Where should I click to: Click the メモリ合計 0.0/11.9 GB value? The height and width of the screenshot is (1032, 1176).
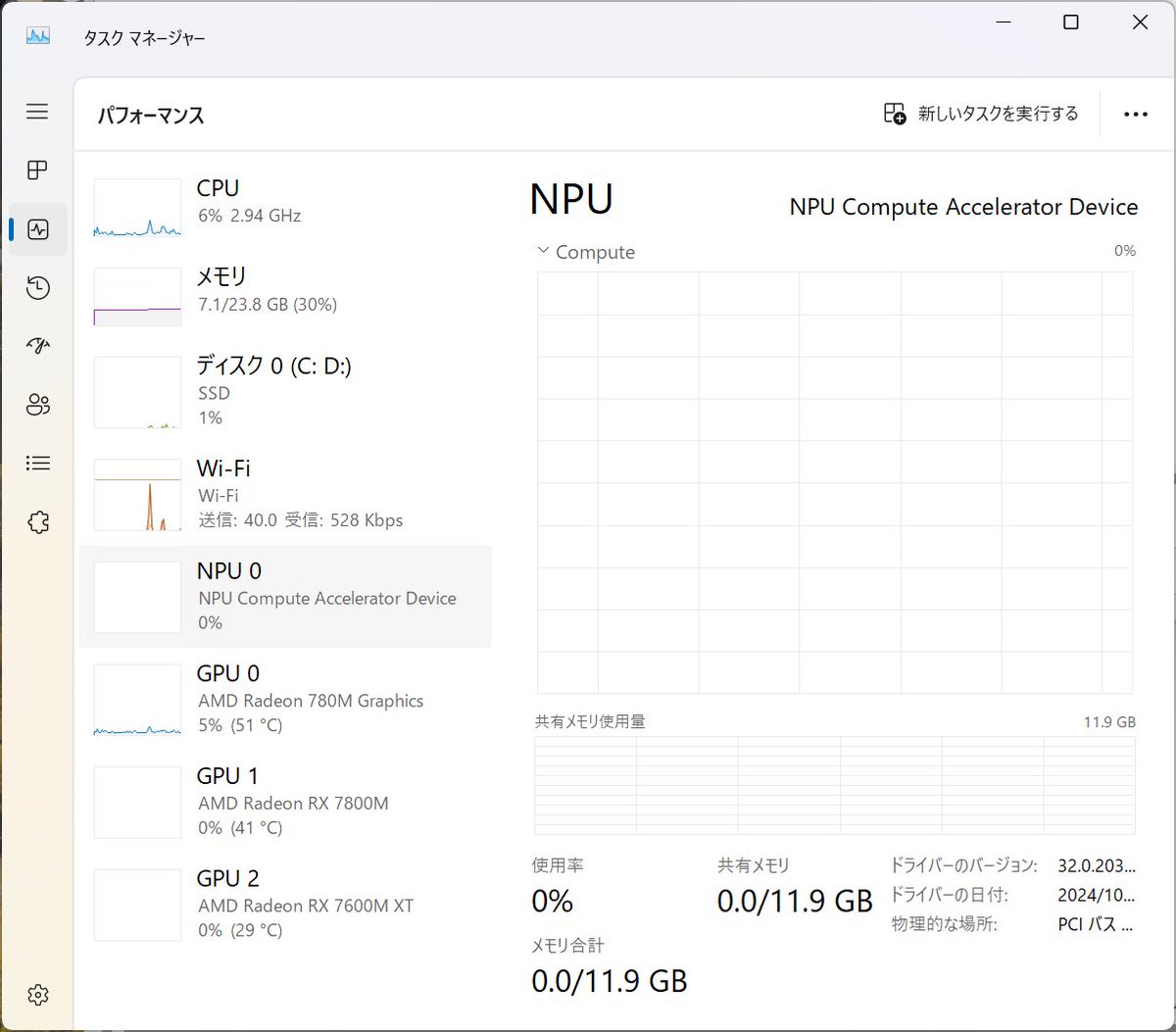coord(610,980)
